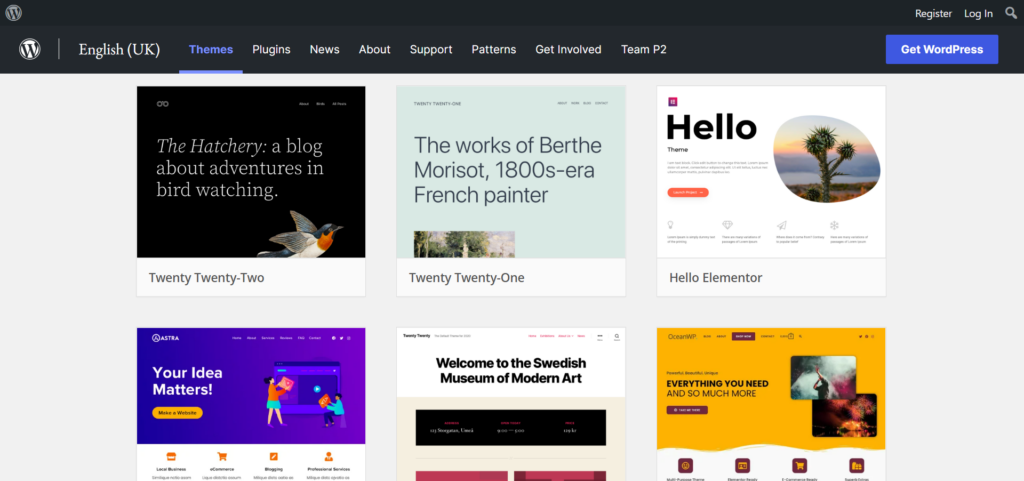The image size is (1024, 481).
Task: Open the Twenty Twenty Swedish Museum preview
Action: 511,404
